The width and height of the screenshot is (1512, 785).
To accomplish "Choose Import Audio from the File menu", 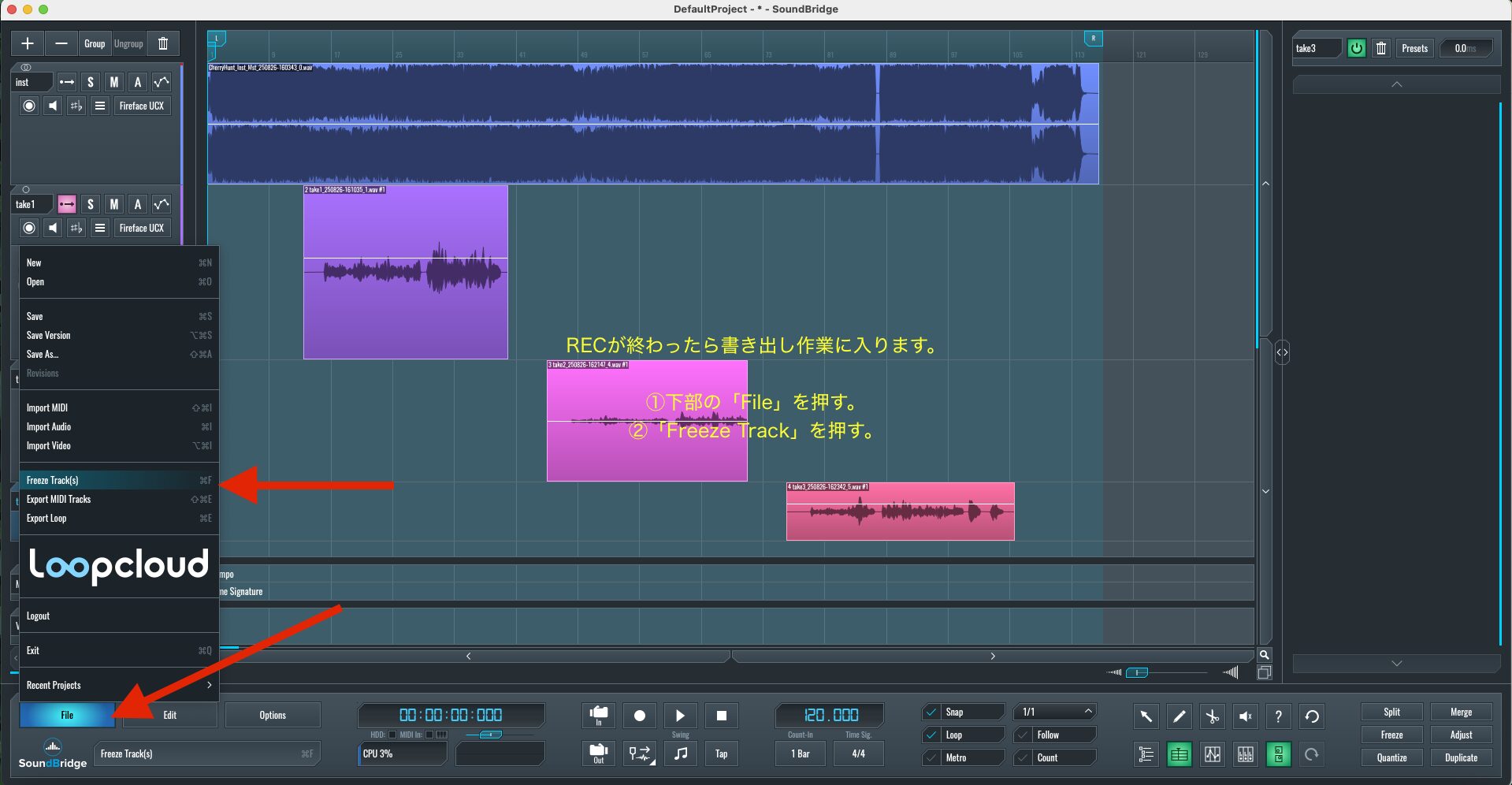I will pos(119,426).
